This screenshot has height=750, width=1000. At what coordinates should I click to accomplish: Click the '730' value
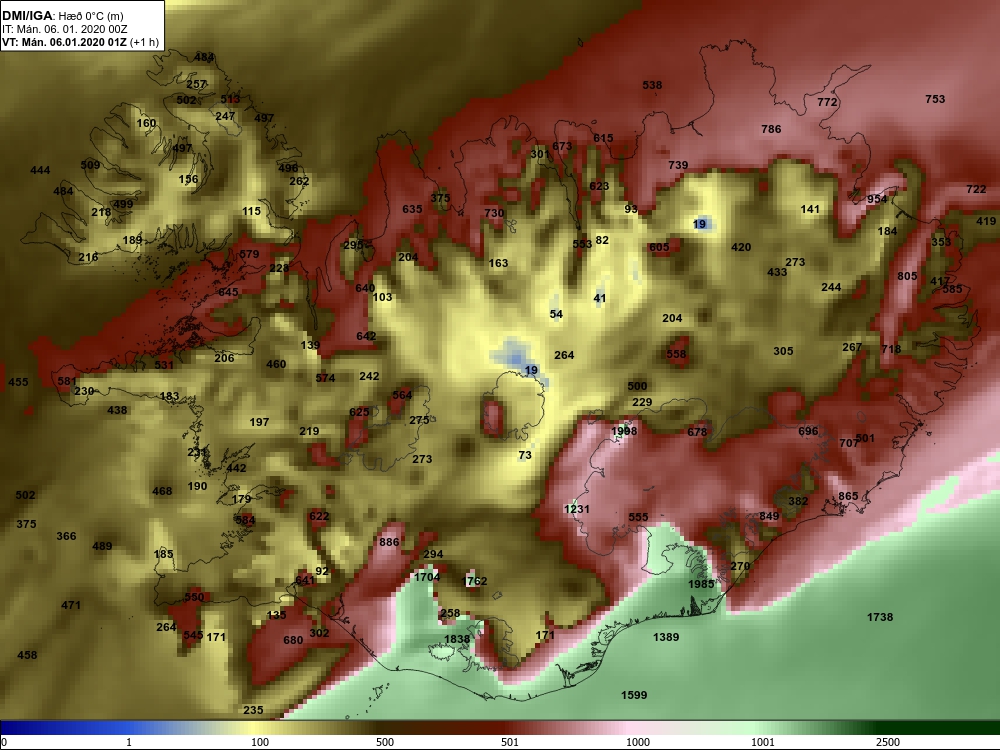(x=494, y=213)
